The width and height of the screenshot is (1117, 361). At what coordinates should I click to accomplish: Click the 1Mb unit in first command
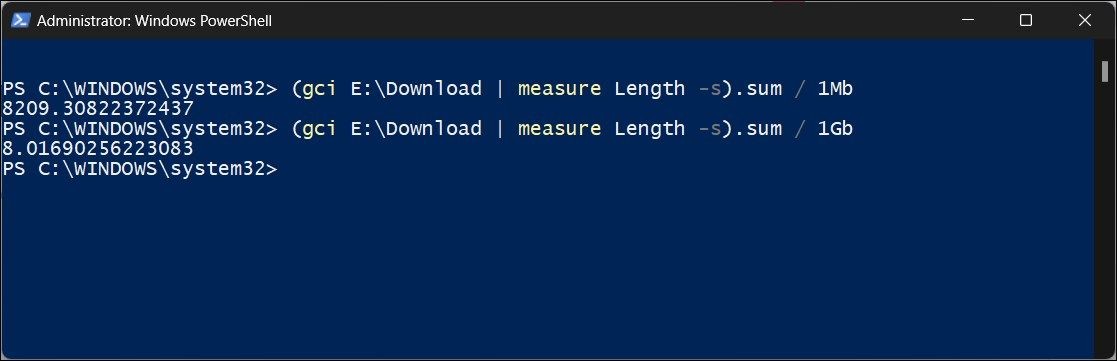(835, 89)
